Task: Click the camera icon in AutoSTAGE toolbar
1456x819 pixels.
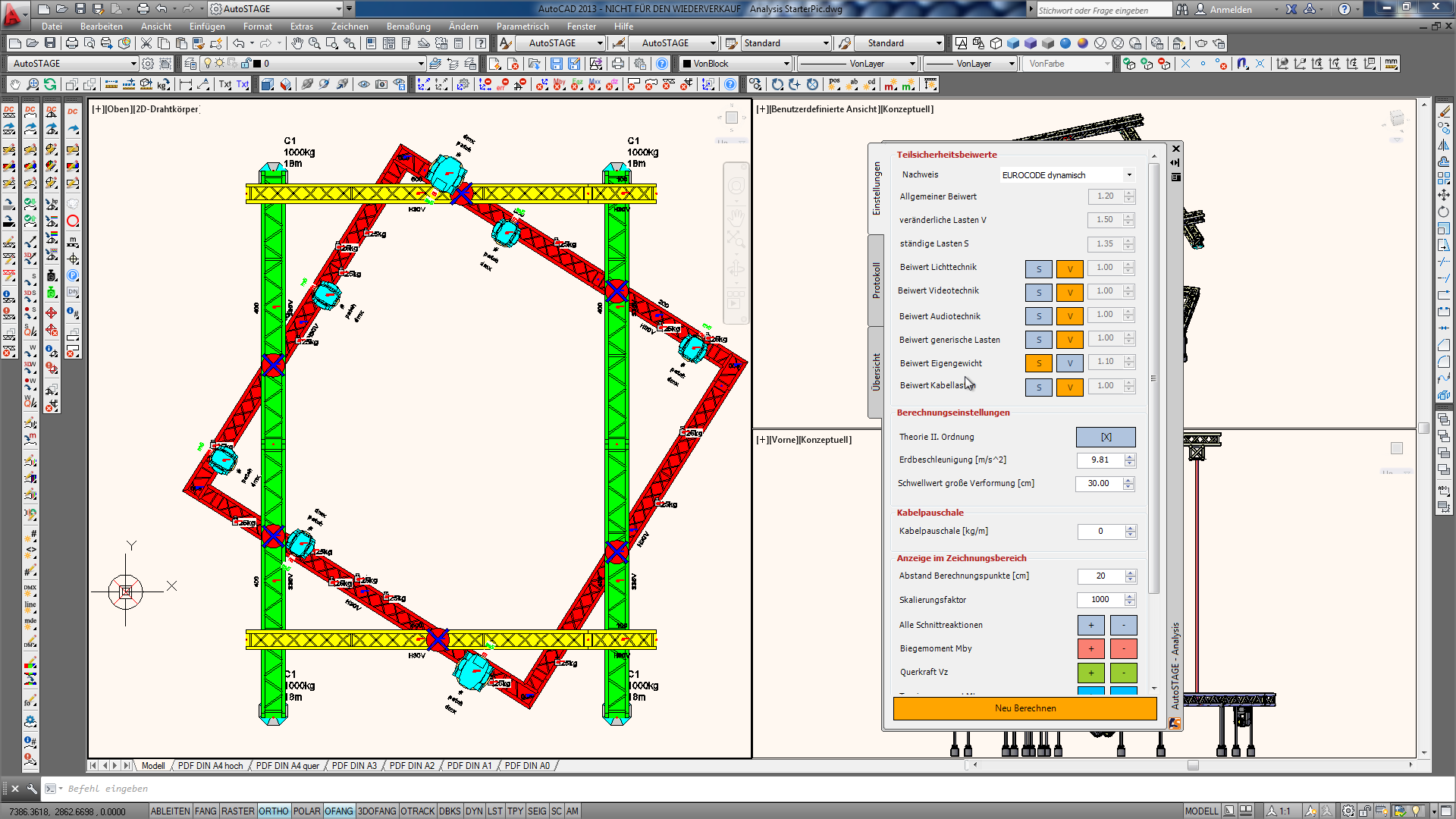Action: pos(381,84)
